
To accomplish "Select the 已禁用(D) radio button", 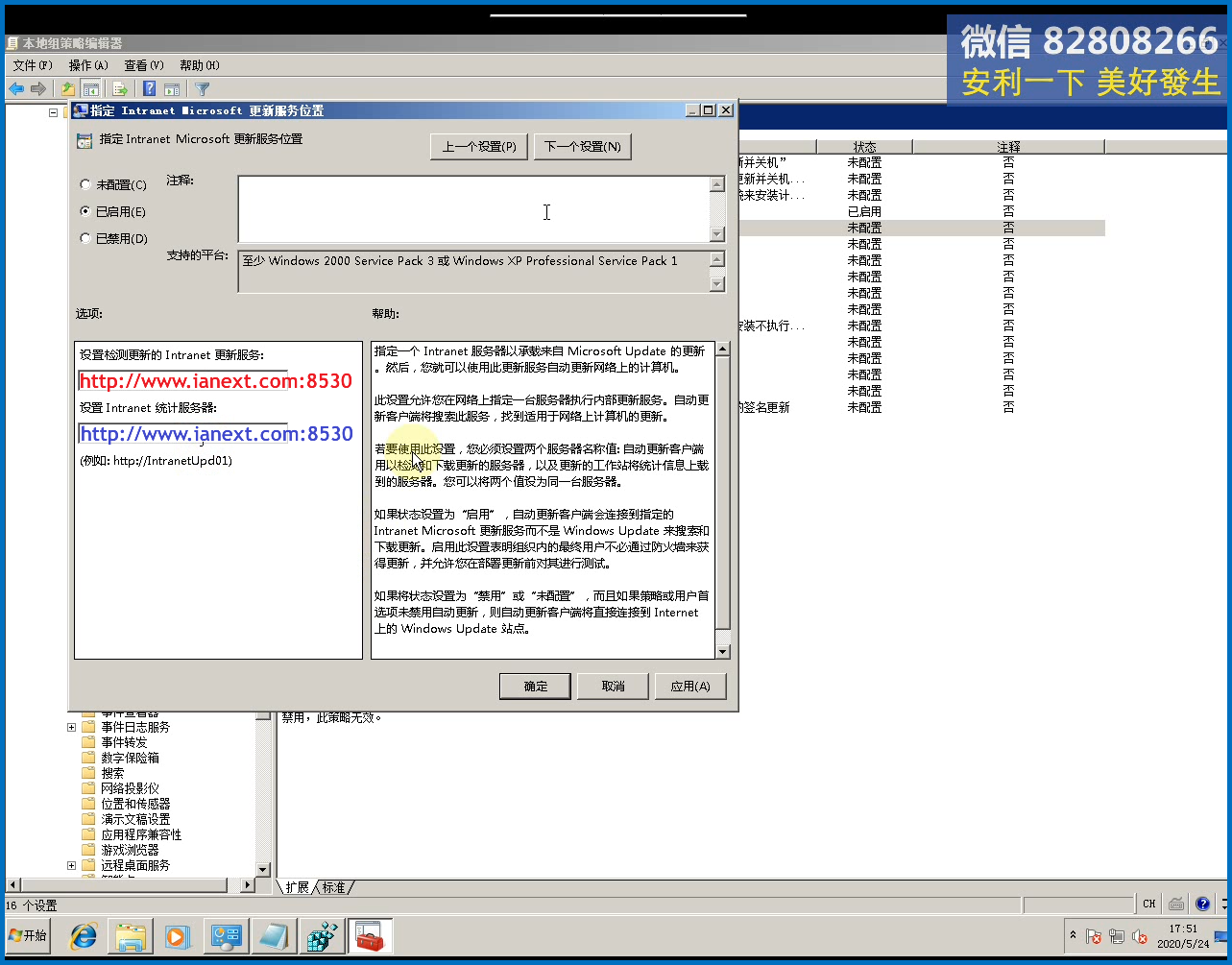I will [x=85, y=238].
